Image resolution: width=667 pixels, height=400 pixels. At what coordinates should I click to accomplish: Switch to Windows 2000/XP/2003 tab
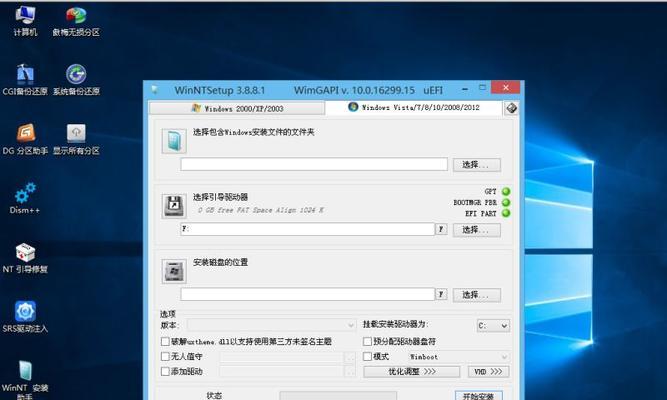tap(237, 109)
